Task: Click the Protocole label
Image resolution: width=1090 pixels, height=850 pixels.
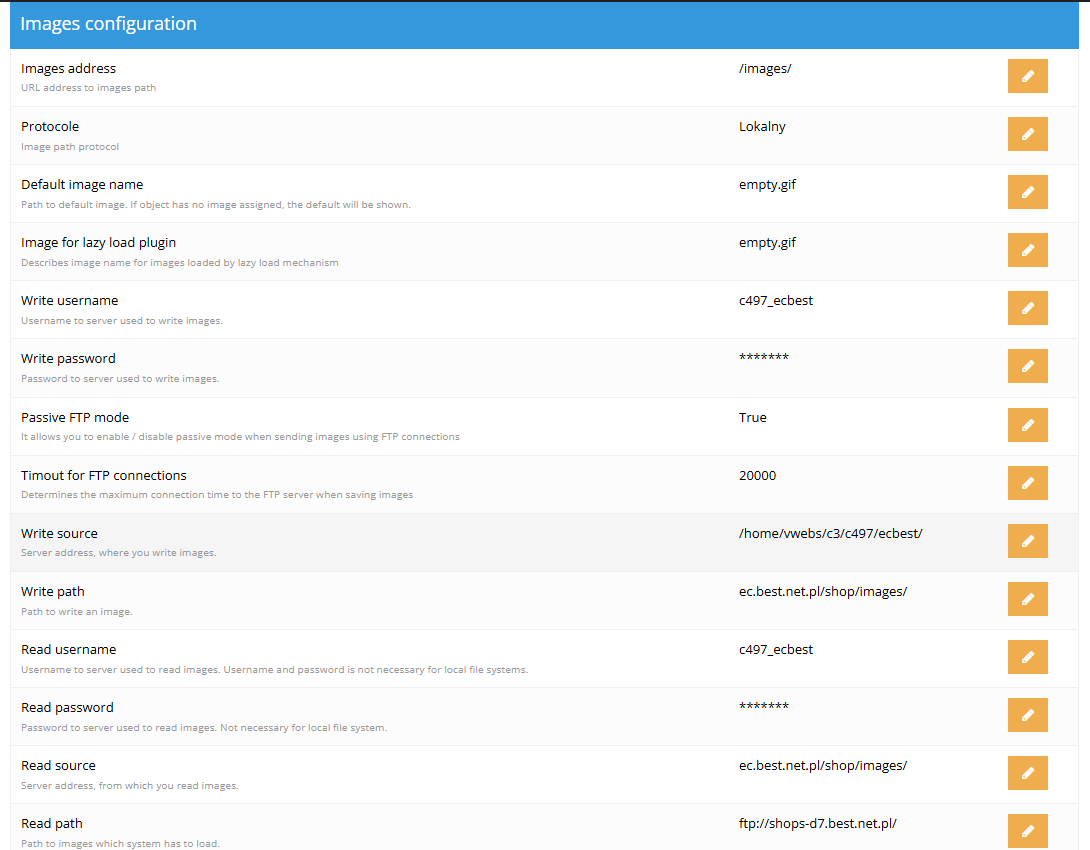Action: click(x=50, y=126)
